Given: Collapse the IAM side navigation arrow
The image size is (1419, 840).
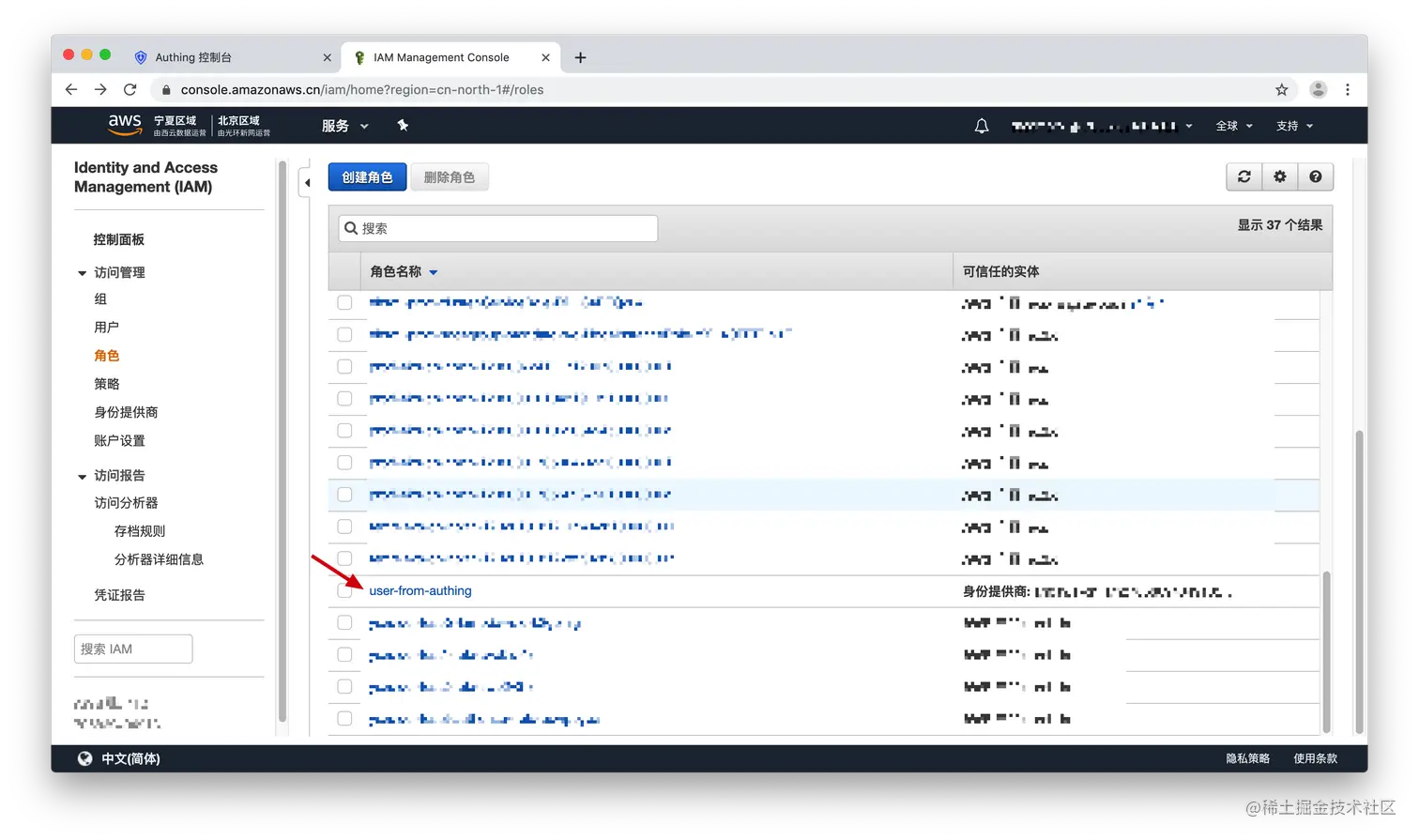Looking at the screenshot, I should [x=306, y=182].
